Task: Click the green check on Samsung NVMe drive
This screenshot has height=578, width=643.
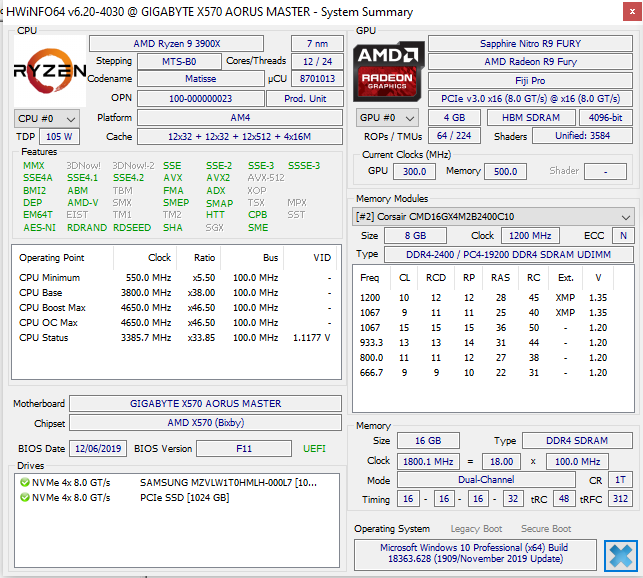Action: [x=24, y=482]
